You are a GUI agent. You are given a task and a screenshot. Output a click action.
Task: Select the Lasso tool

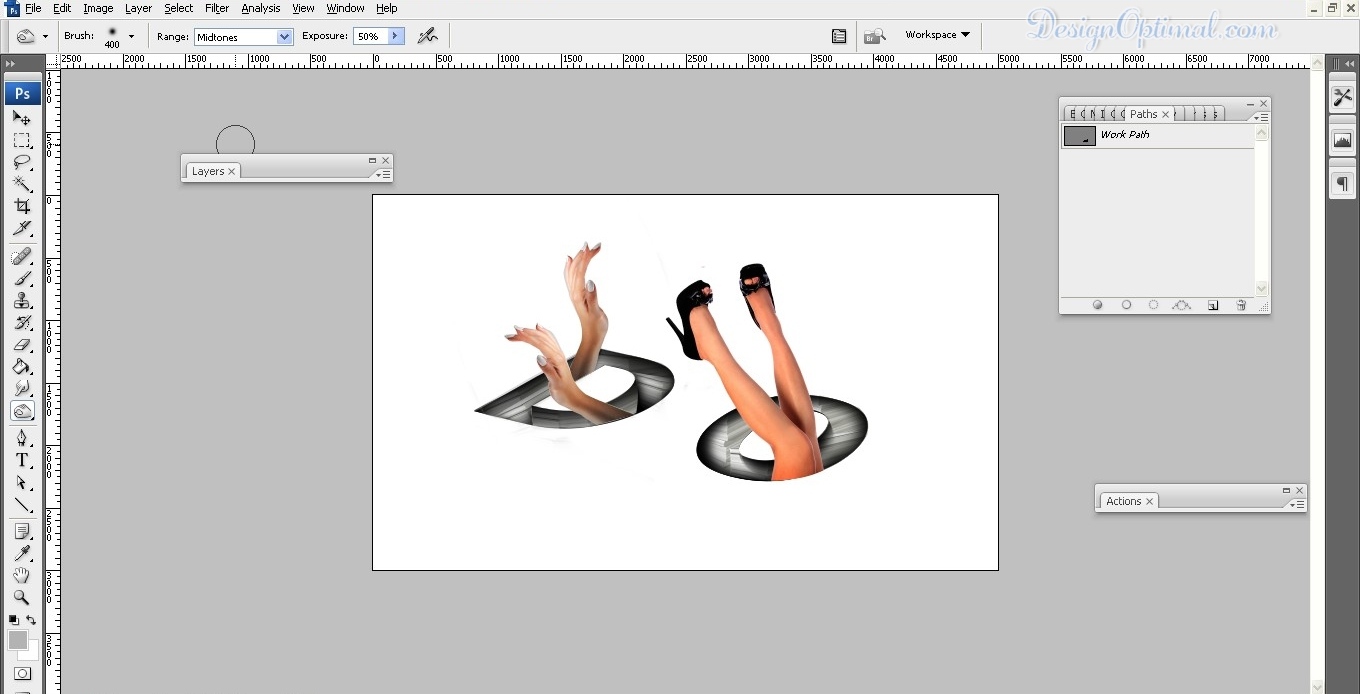[22, 162]
